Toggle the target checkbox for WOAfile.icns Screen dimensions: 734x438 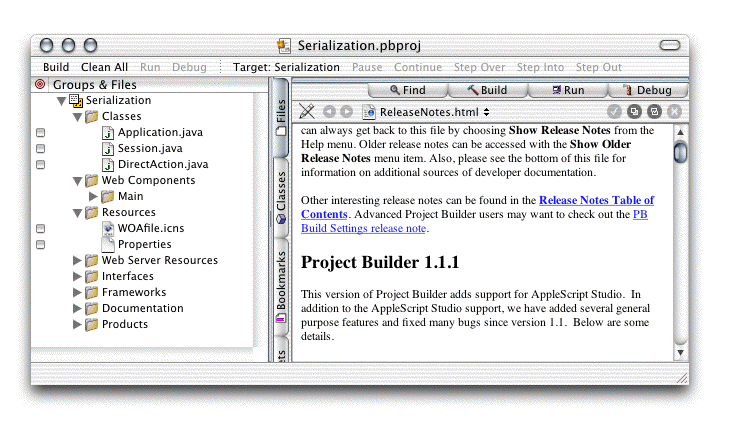tap(41, 229)
